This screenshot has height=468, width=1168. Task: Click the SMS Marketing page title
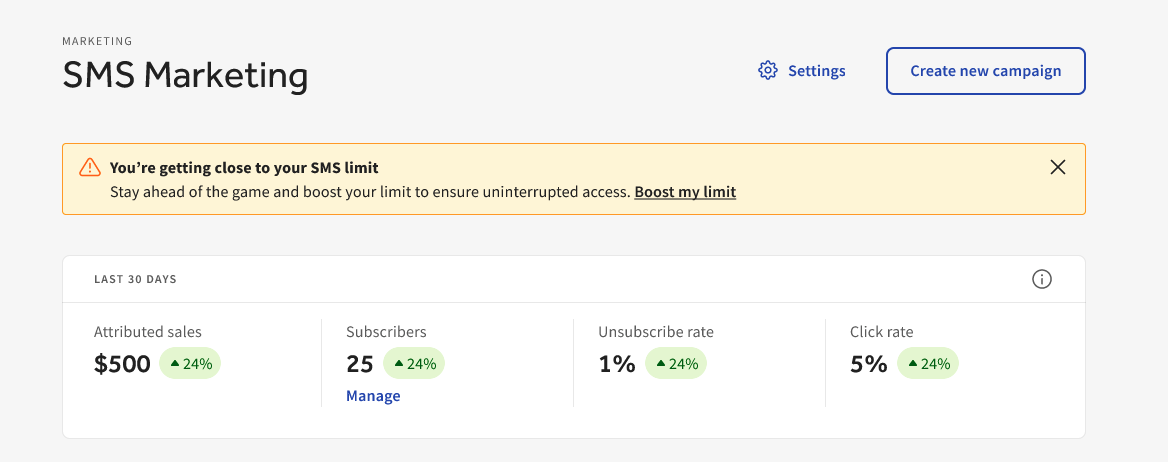[185, 76]
